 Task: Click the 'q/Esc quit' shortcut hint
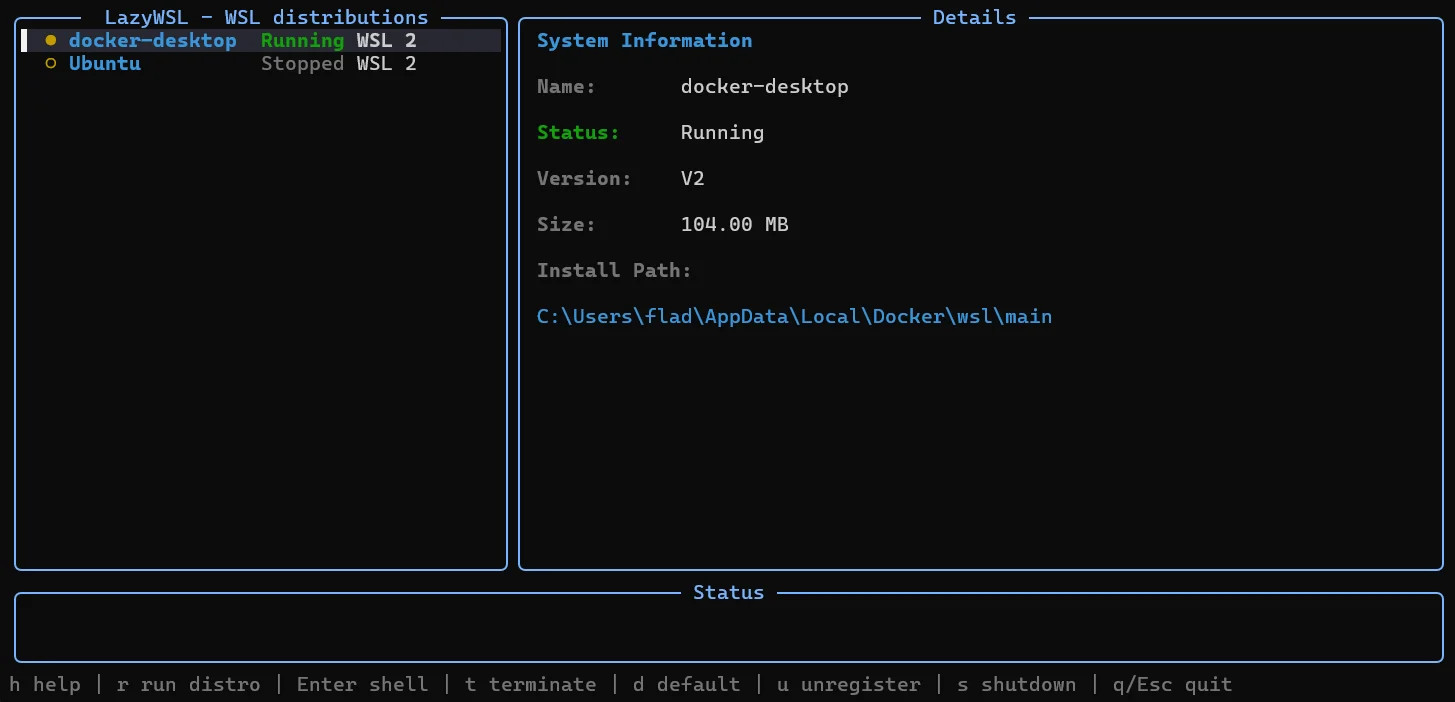pyautogui.click(x=1173, y=685)
